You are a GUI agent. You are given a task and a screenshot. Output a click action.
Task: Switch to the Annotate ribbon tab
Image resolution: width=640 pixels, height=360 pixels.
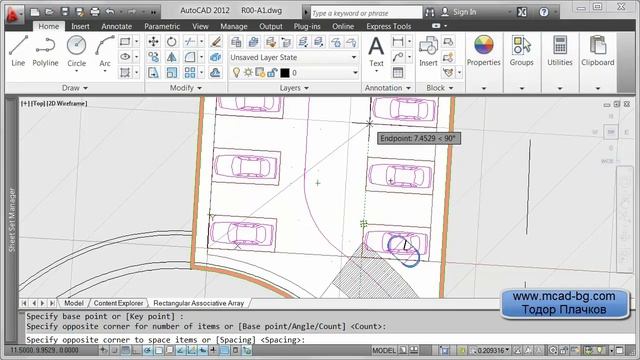click(x=116, y=26)
